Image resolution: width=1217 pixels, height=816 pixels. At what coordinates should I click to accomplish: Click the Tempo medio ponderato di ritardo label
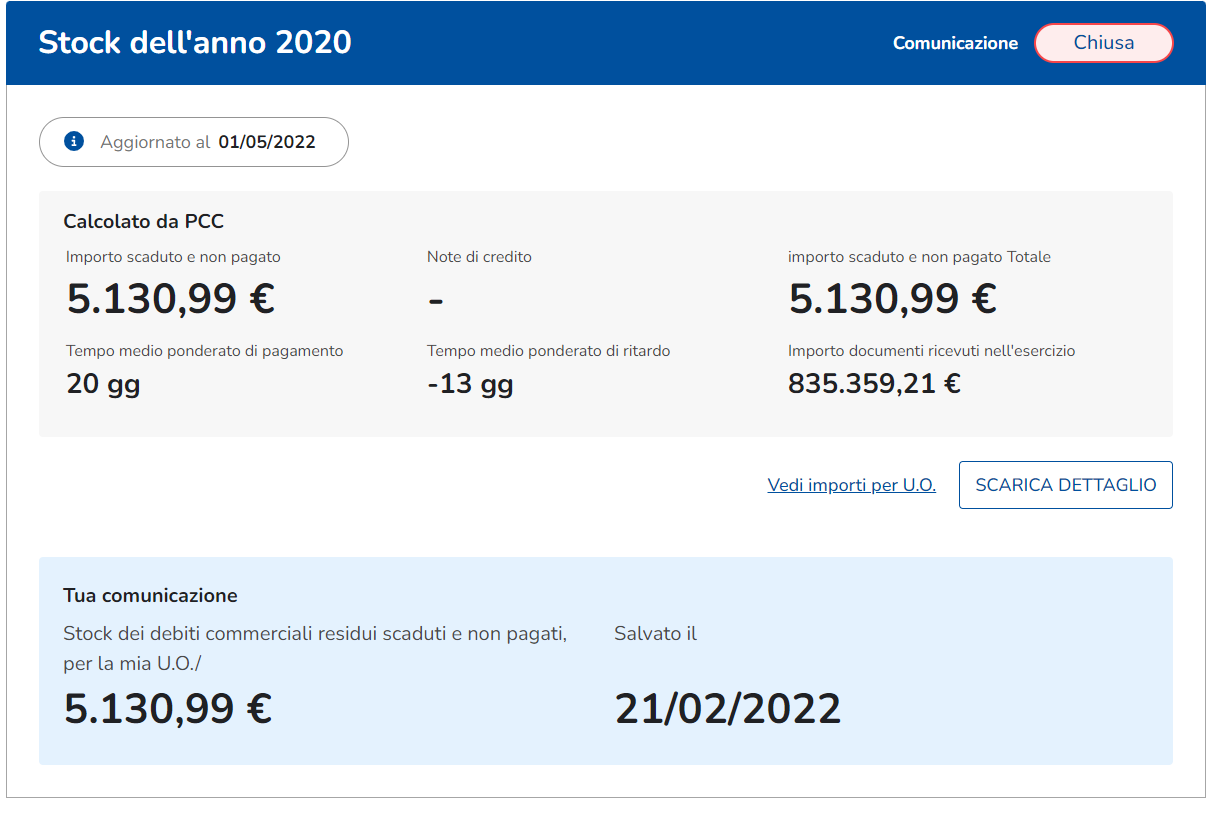[548, 351]
